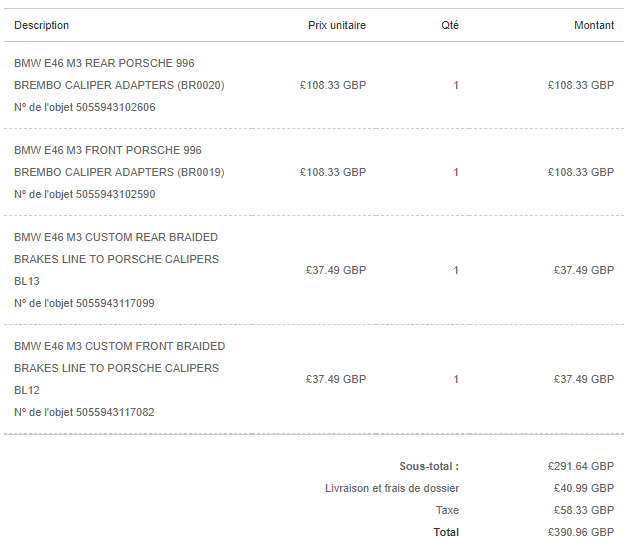Image resolution: width=635 pixels, height=540 pixels.
Task: Click the Total amount £390.96 GBP
Action: pyautogui.click(x=581, y=532)
